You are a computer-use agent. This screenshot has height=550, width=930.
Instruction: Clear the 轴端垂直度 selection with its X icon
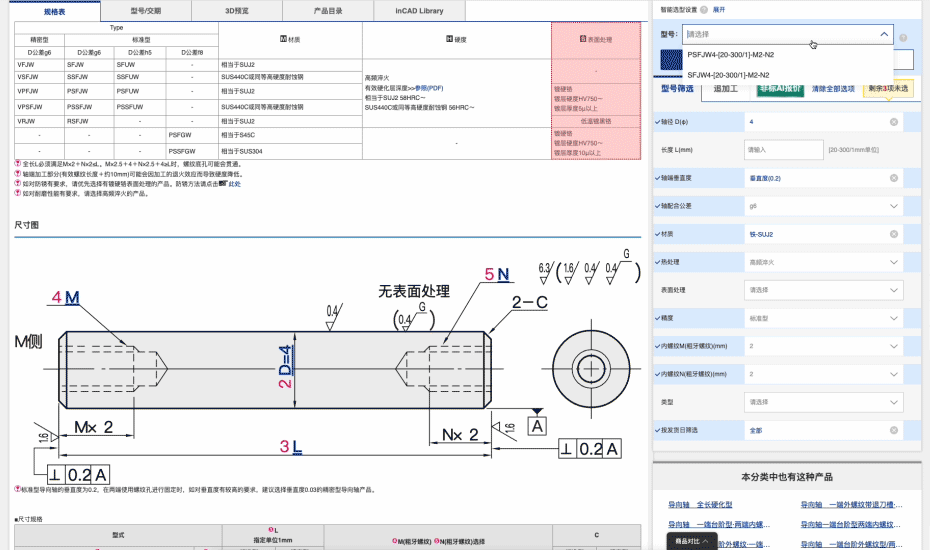coord(894,178)
